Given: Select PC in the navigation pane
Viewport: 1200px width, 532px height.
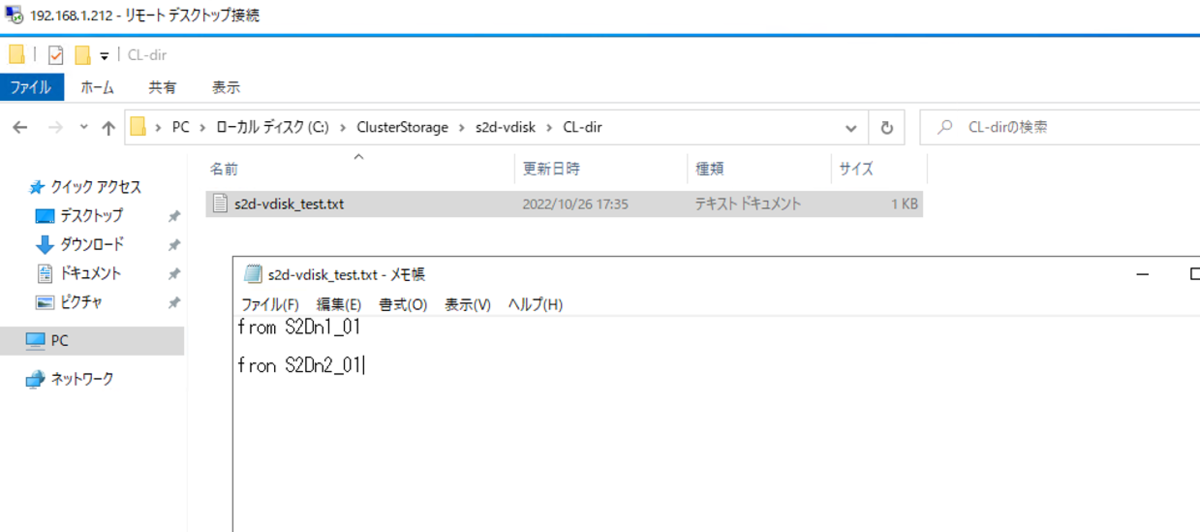Looking at the screenshot, I should click(59, 341).
